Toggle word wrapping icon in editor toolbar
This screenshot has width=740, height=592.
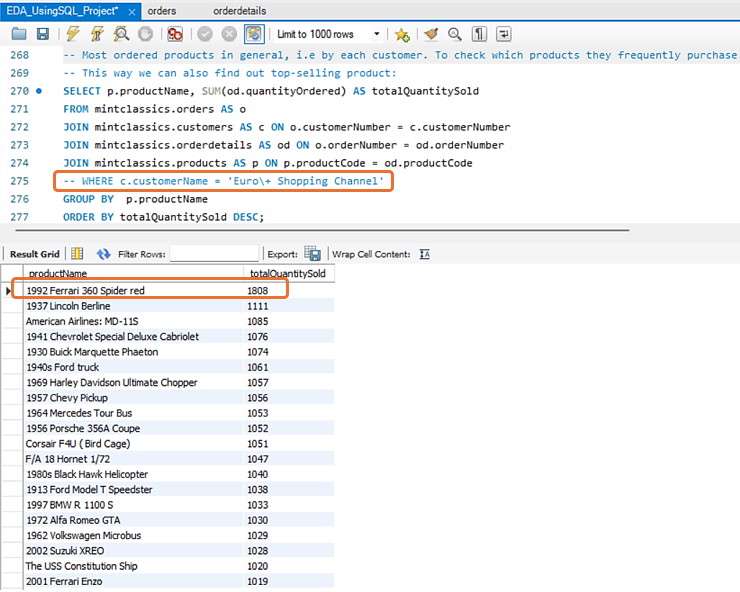(504, 34)
